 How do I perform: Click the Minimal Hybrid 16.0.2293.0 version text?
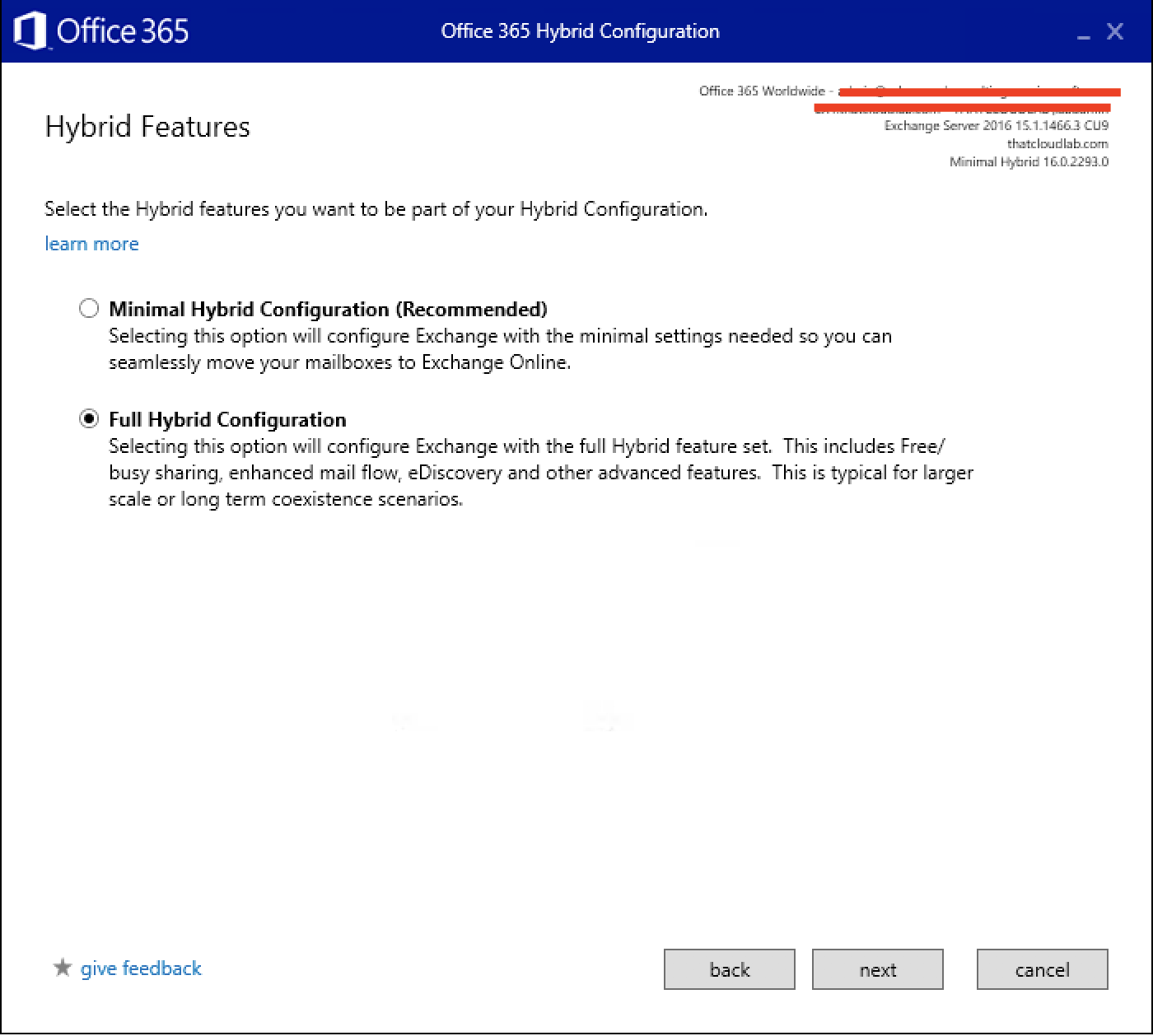coord(1029,162)
